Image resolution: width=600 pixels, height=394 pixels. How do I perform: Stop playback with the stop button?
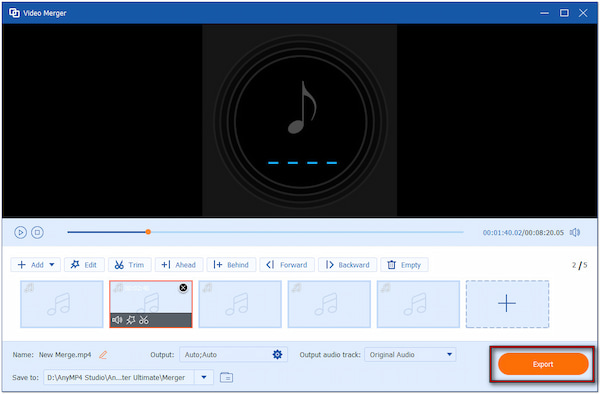(x=37, y=232)
